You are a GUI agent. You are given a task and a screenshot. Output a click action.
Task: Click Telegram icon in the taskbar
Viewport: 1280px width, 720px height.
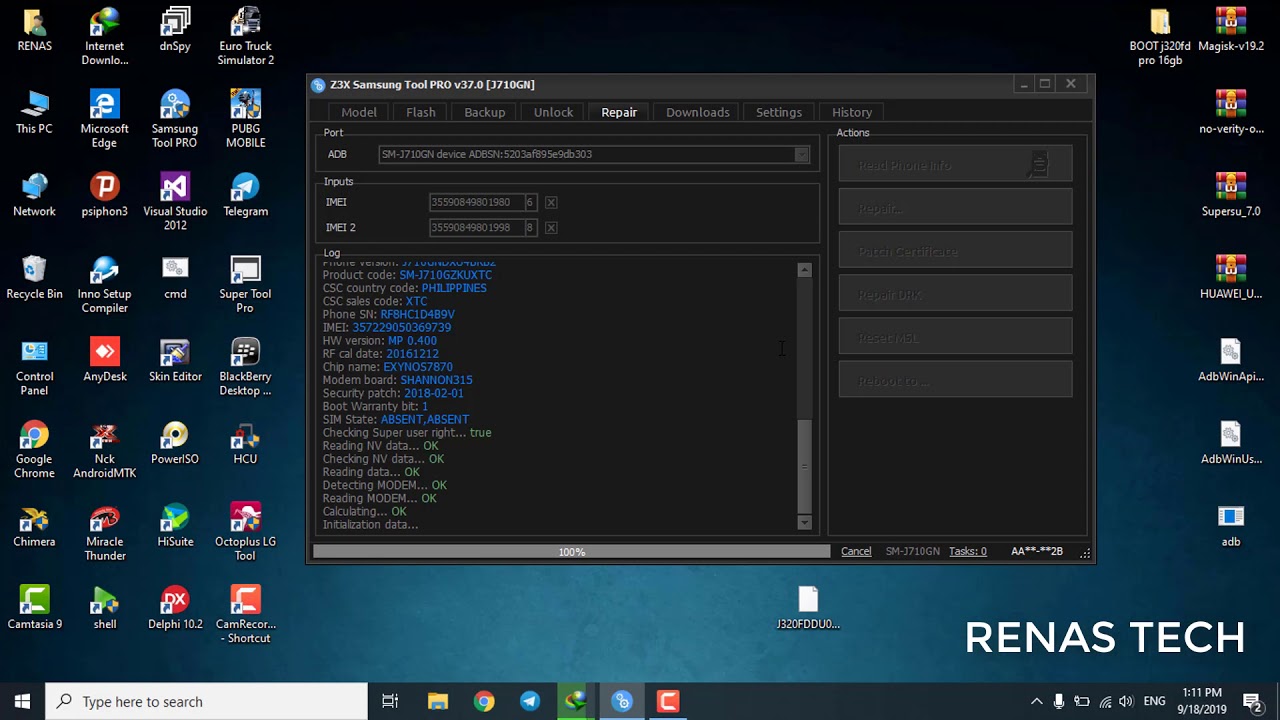[530, 701]
